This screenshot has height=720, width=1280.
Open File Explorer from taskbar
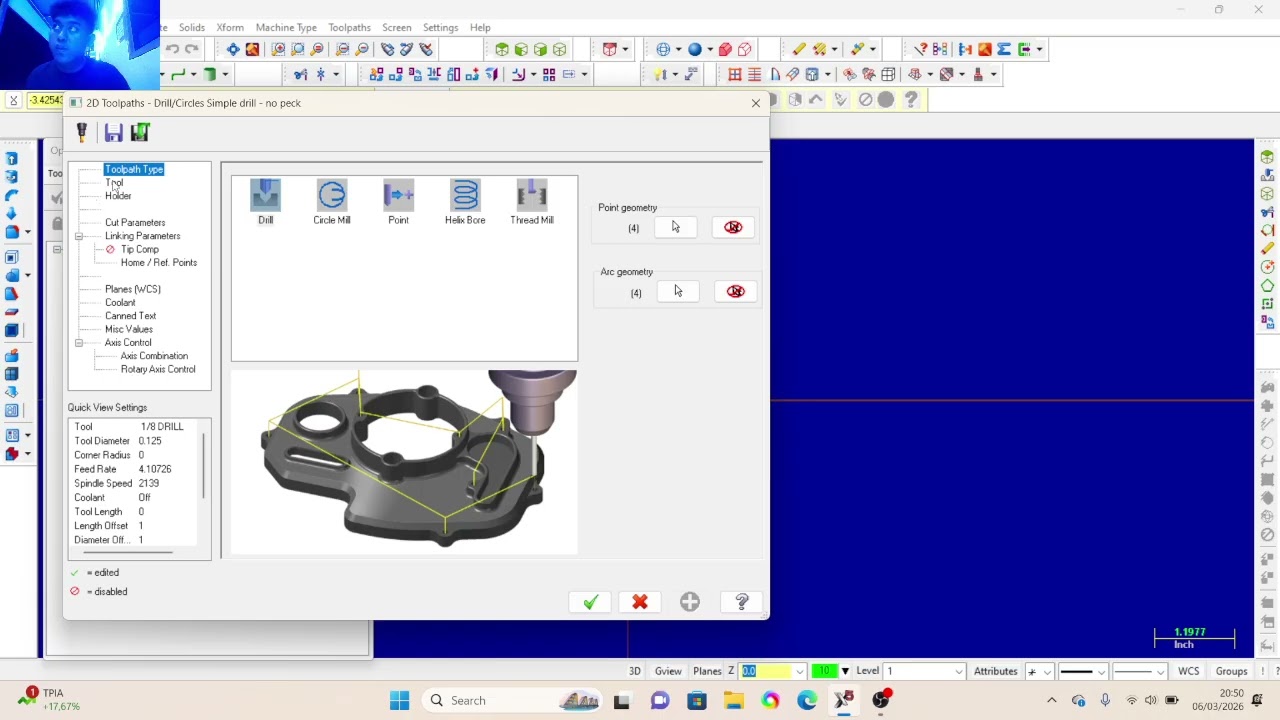[733, 700]
